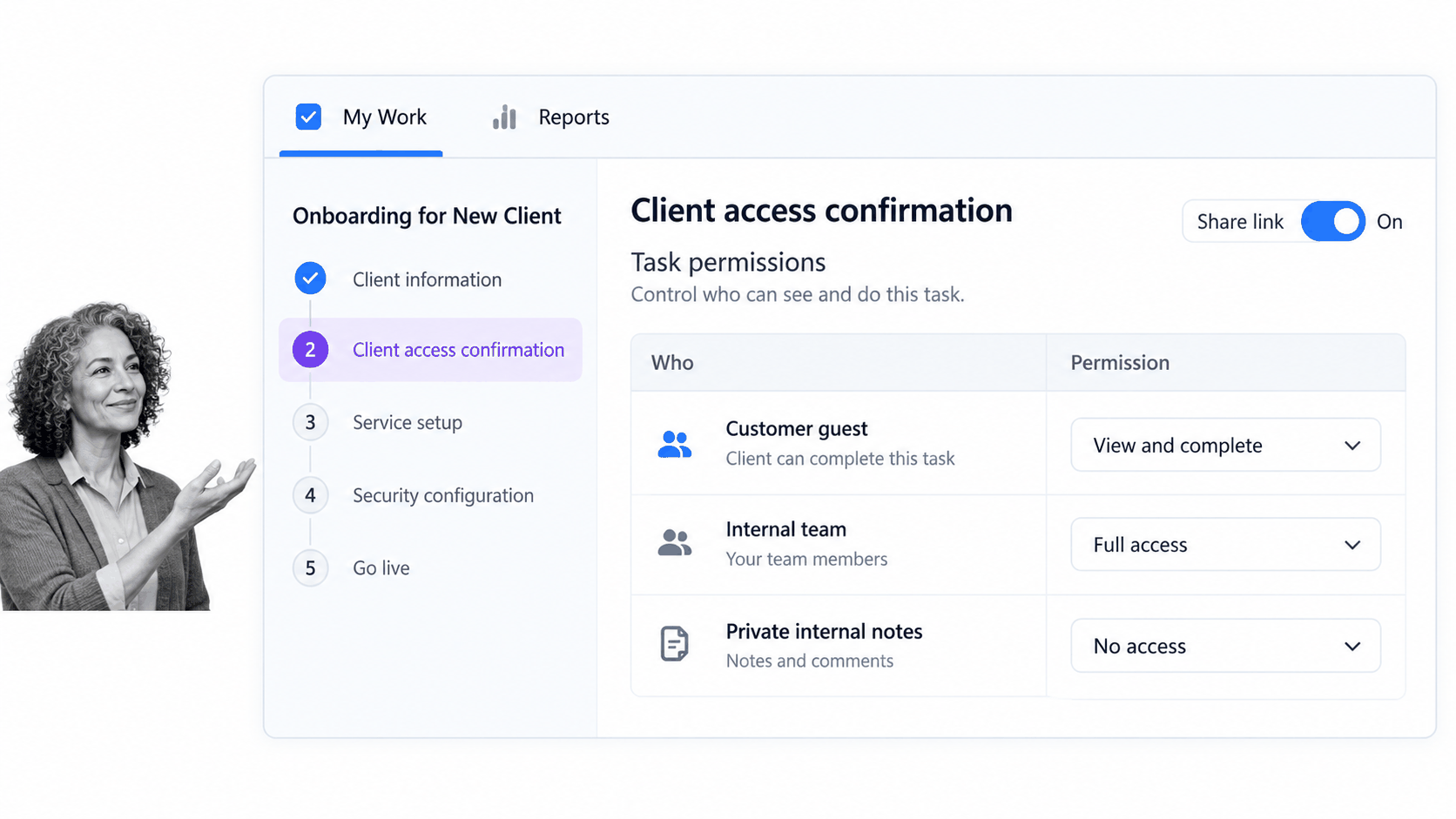Click the Who column header
Image resolution: width=1456 pixels, height=819 pixels.
(x=672, y=363)
